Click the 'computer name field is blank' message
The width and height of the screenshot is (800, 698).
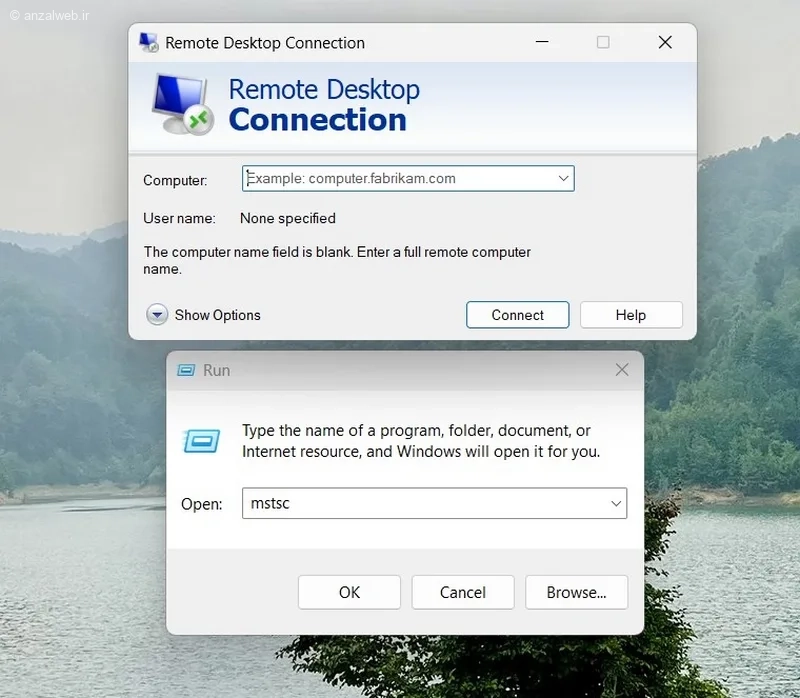pyautogui.click(x=337, y=260)
